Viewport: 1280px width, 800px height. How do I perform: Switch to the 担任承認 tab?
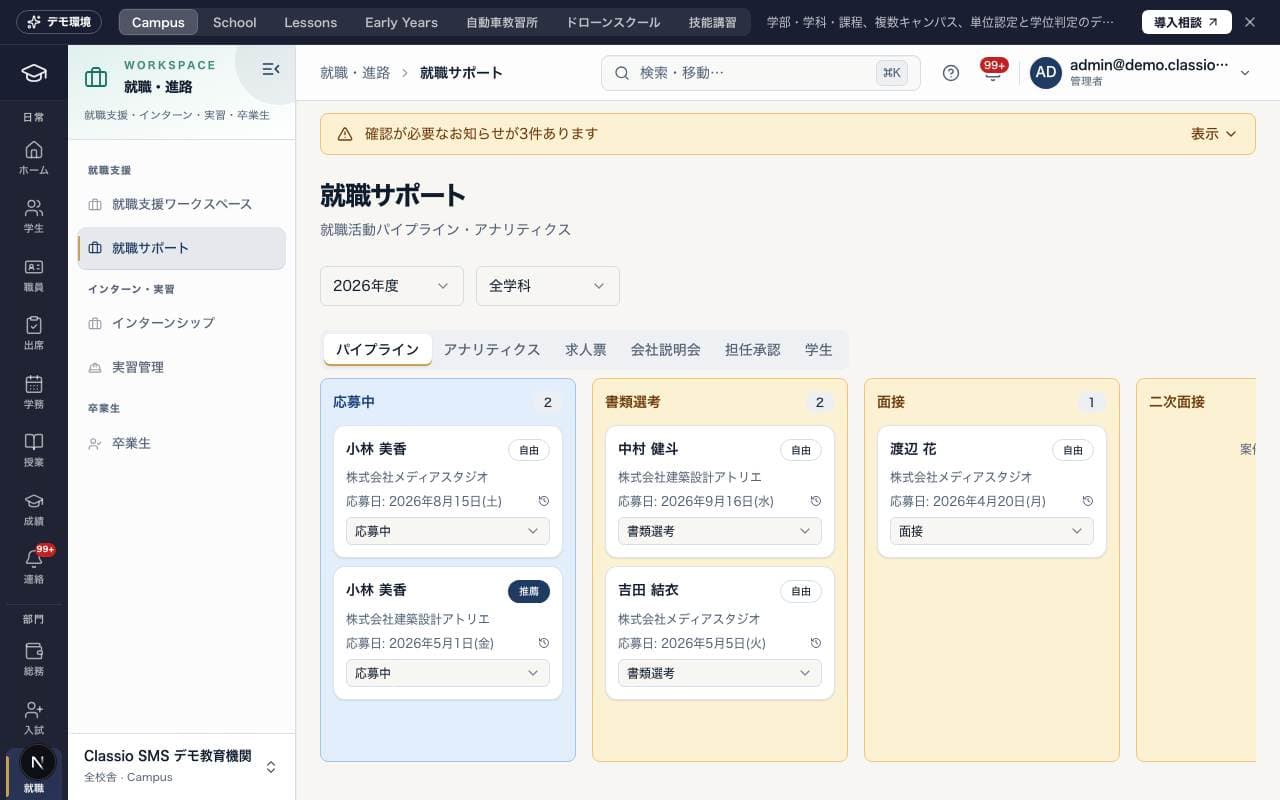coord(753,350)
